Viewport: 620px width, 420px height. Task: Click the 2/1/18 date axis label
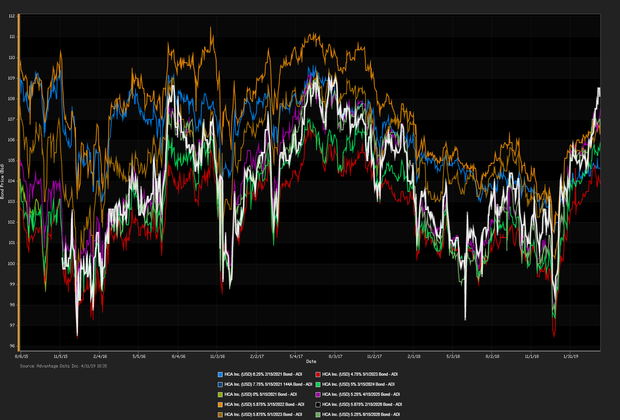coord(414,356)
